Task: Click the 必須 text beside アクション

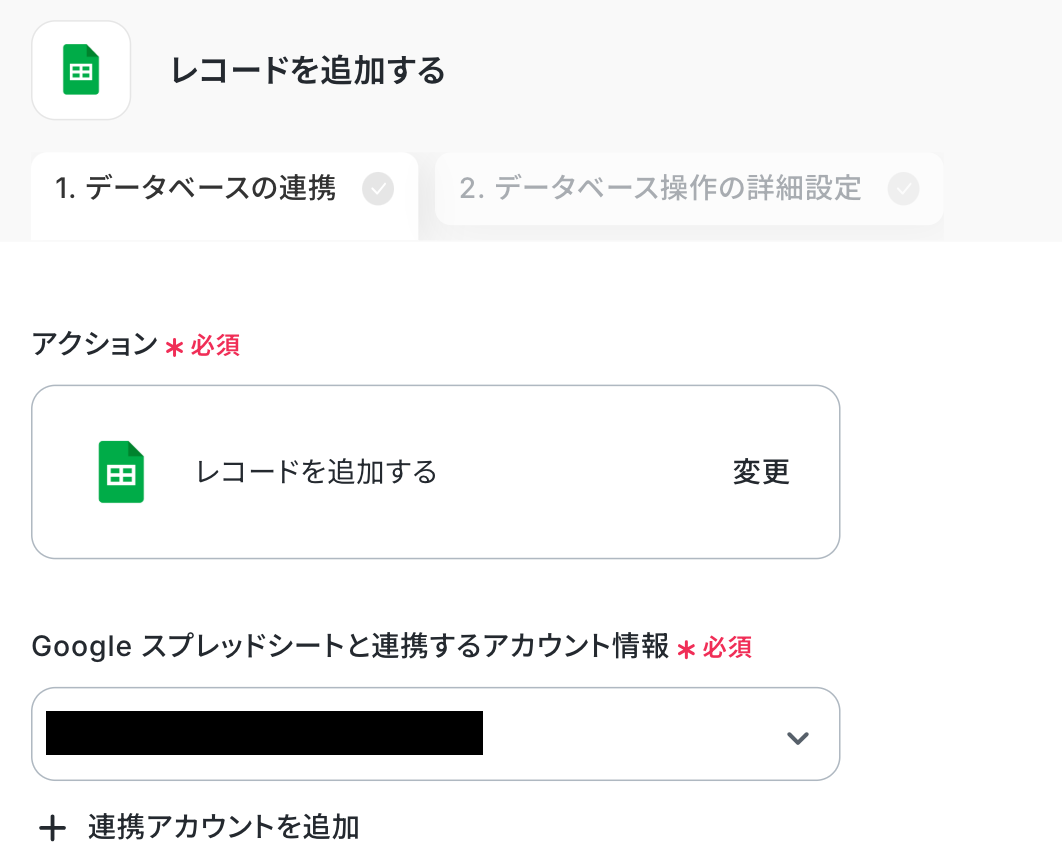Action: pyautogui.click(x=215, y=346)
